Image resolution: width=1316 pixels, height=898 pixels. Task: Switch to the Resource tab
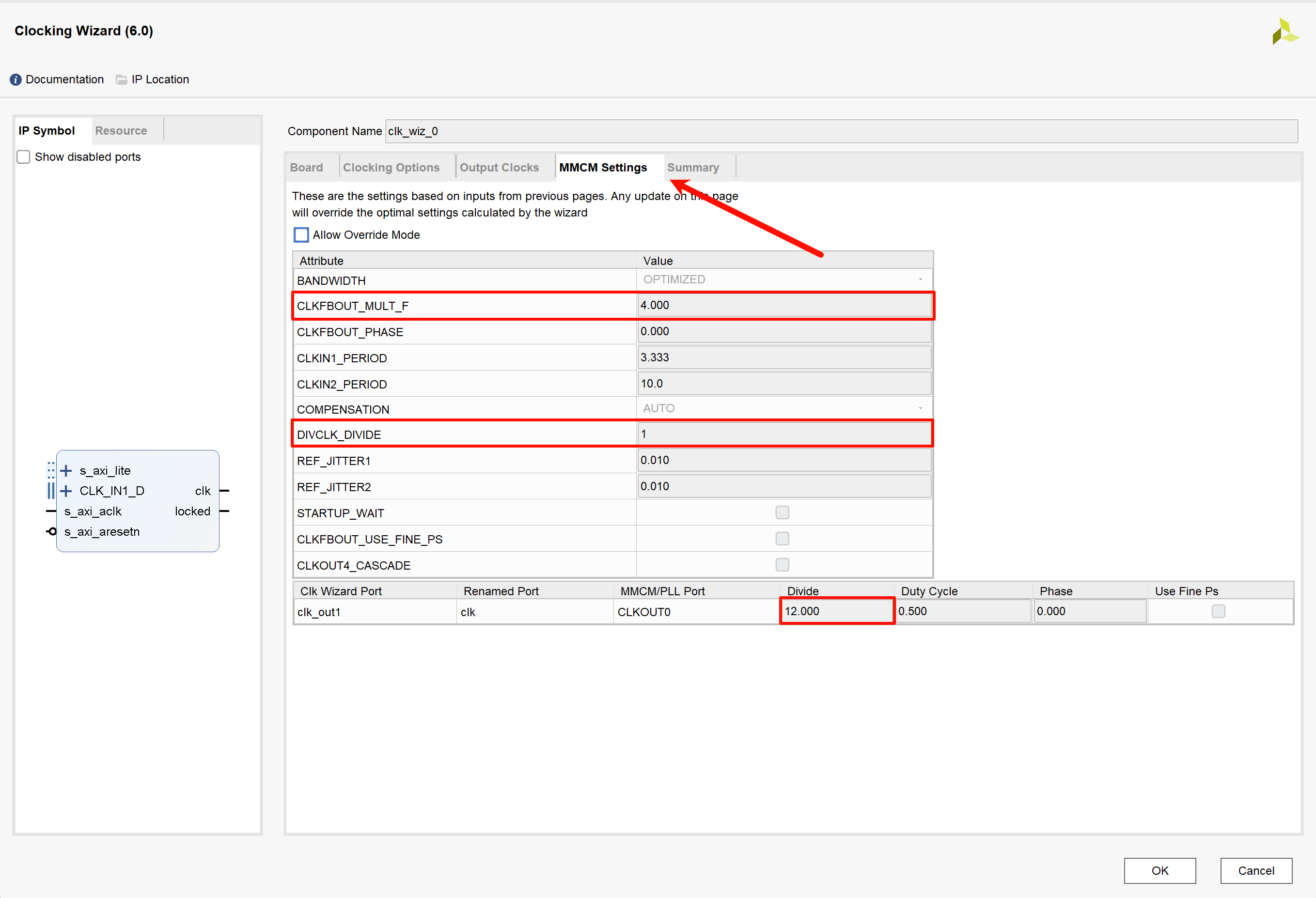pos(121,131)
